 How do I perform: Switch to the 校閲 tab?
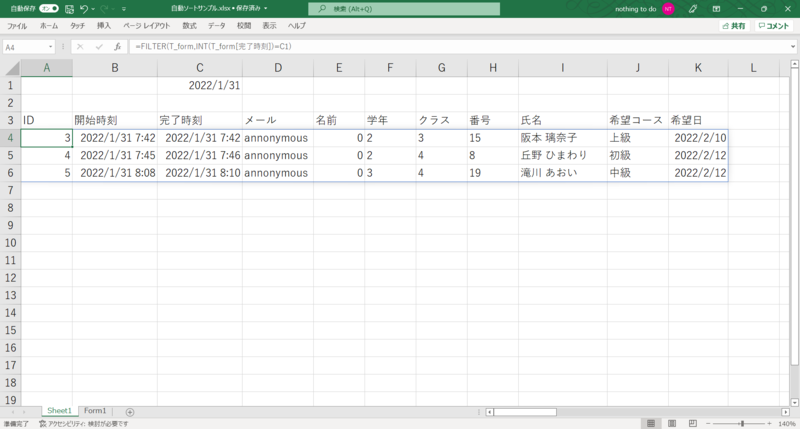point(244,26)
